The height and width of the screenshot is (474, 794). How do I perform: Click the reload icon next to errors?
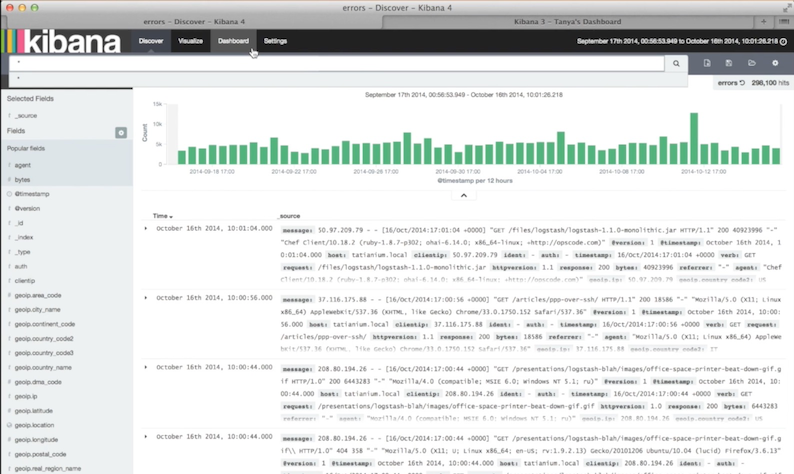pyautogui.click(x=742, y=83)
